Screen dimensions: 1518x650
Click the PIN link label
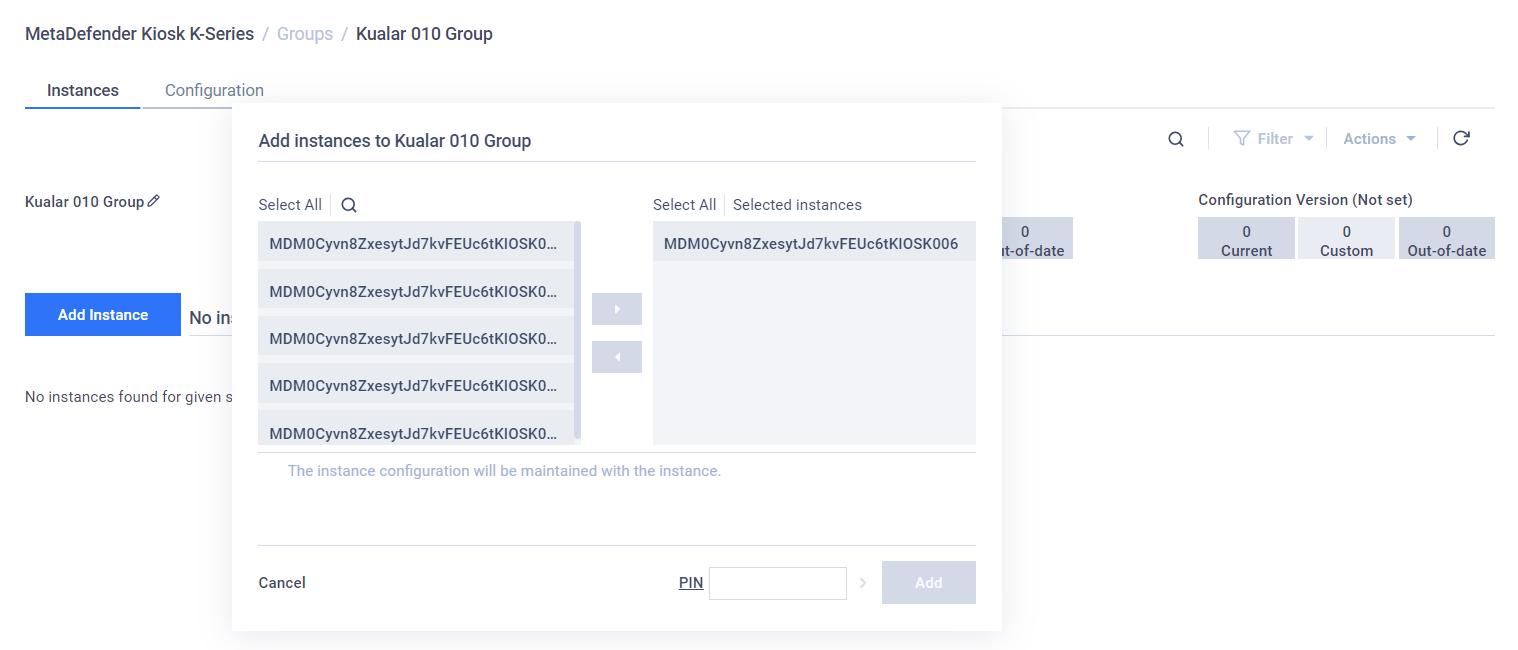coord(691,583)
